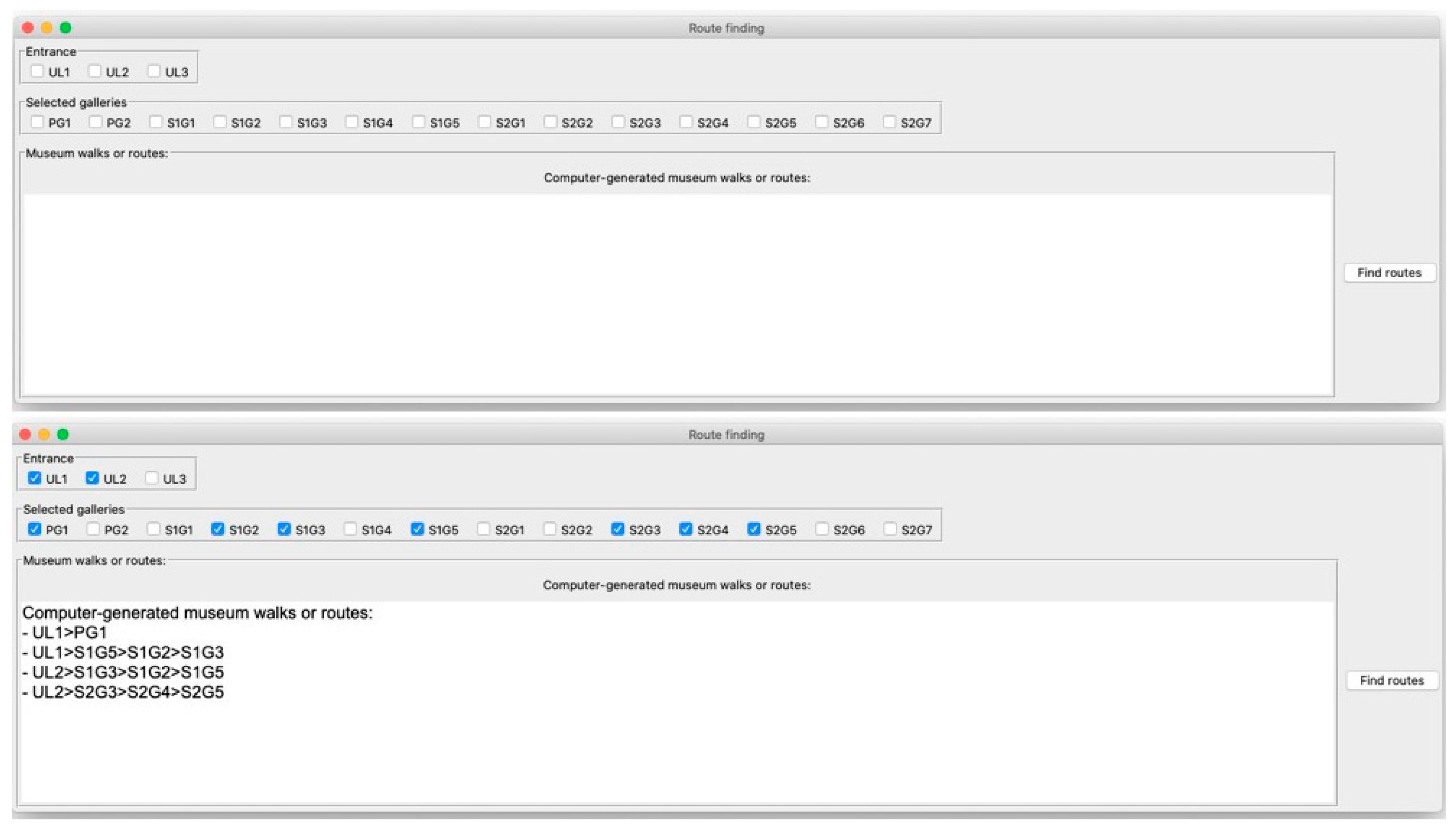This screenshot has height=832, width=1456.
Task: Close the bottom Route finding window
Action: click(25, 434)
